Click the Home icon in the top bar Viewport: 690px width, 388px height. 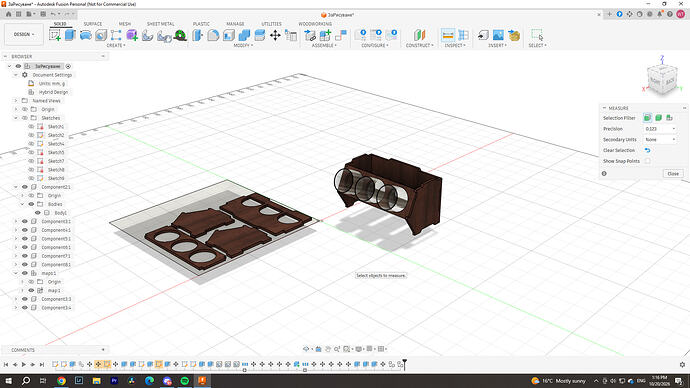[8, 14]
